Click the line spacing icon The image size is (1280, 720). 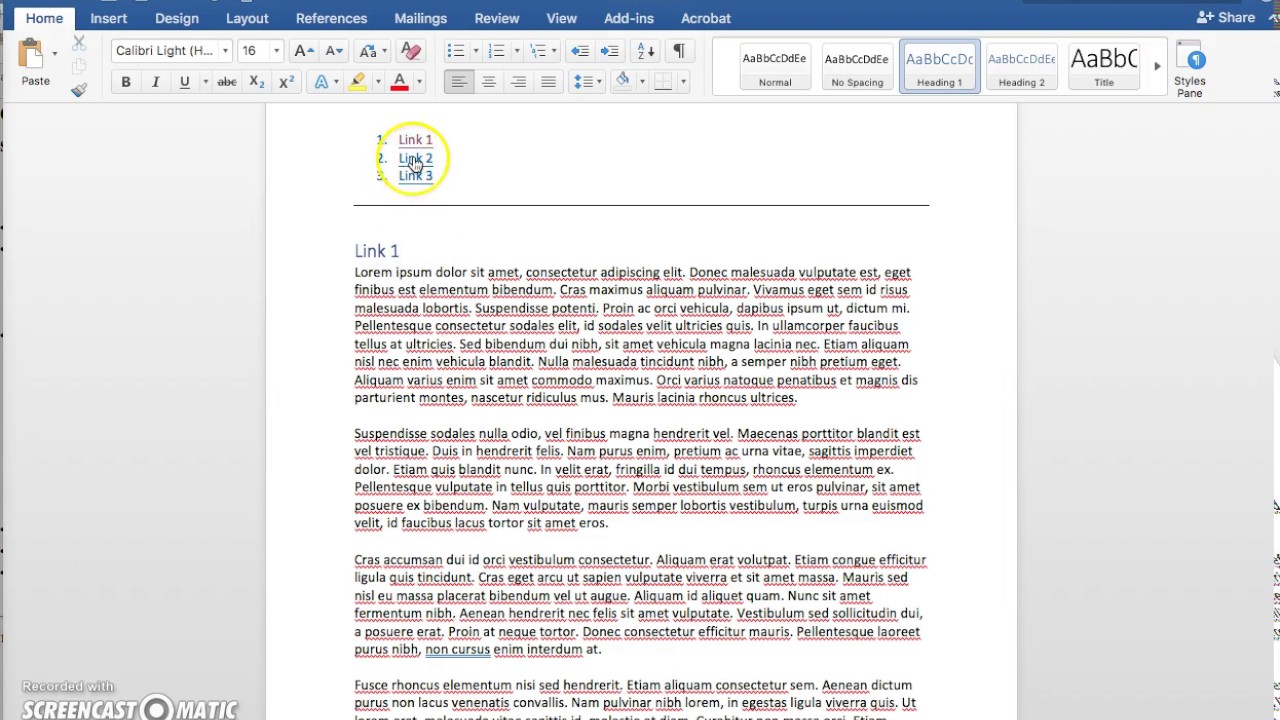coord(582,82)
